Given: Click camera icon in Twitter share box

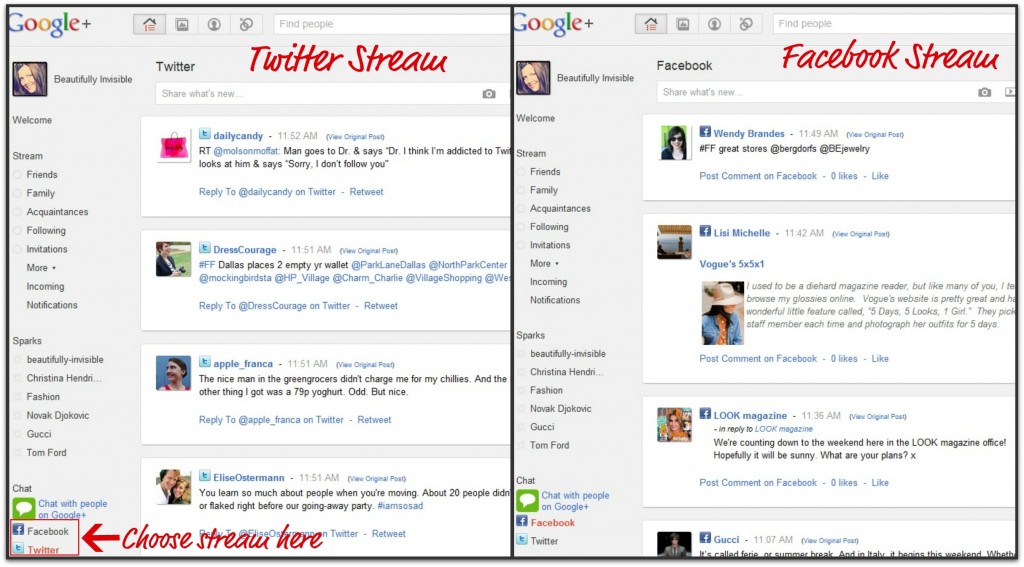Looking at the screenshot, I should [x=488, y=94].
